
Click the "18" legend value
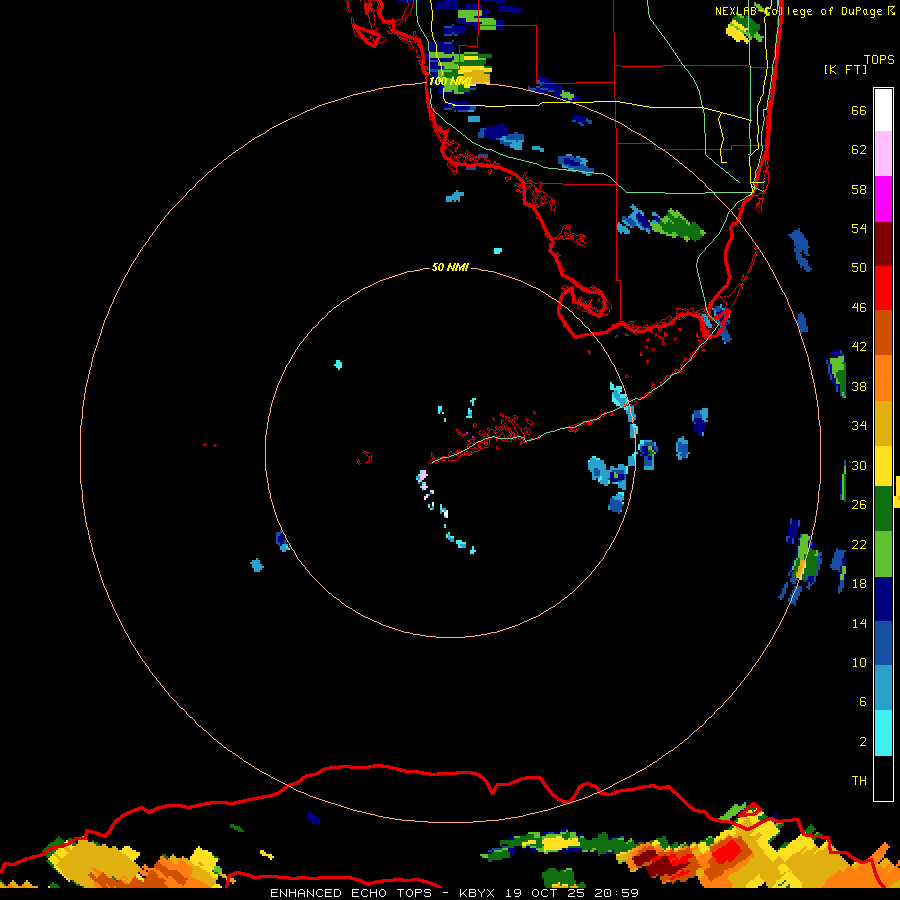[x=859, y=584]
